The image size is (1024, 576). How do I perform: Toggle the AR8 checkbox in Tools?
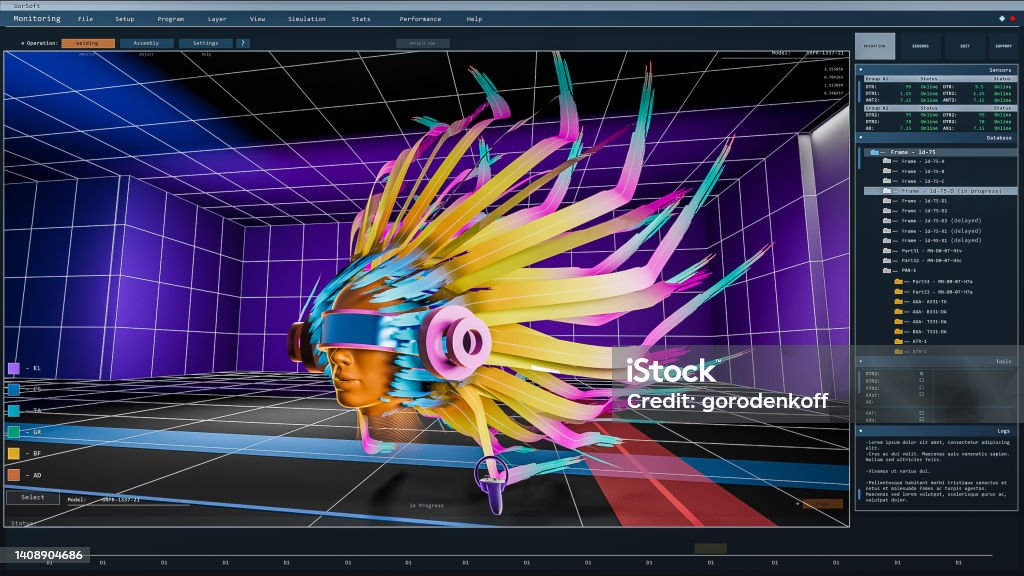[921, 420]
